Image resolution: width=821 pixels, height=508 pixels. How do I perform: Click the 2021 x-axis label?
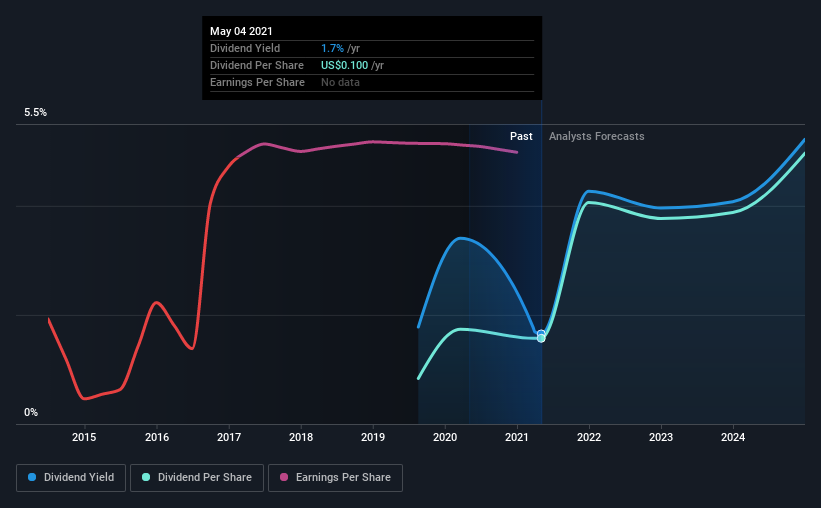click(517, 437)
